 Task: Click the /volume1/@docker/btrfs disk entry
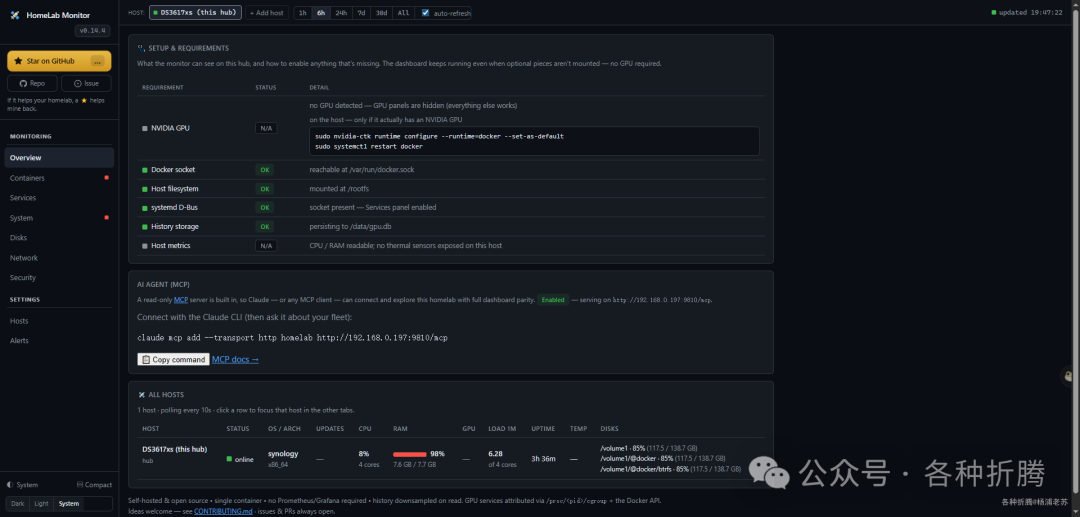tap(670, 469)
